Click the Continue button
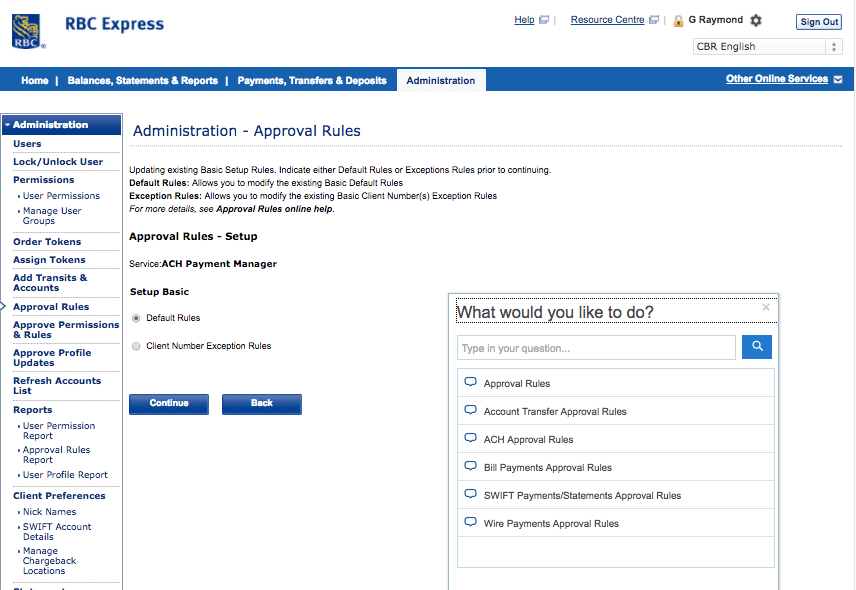Viewport: 856px width, 590px height. (x=168, y=404)
